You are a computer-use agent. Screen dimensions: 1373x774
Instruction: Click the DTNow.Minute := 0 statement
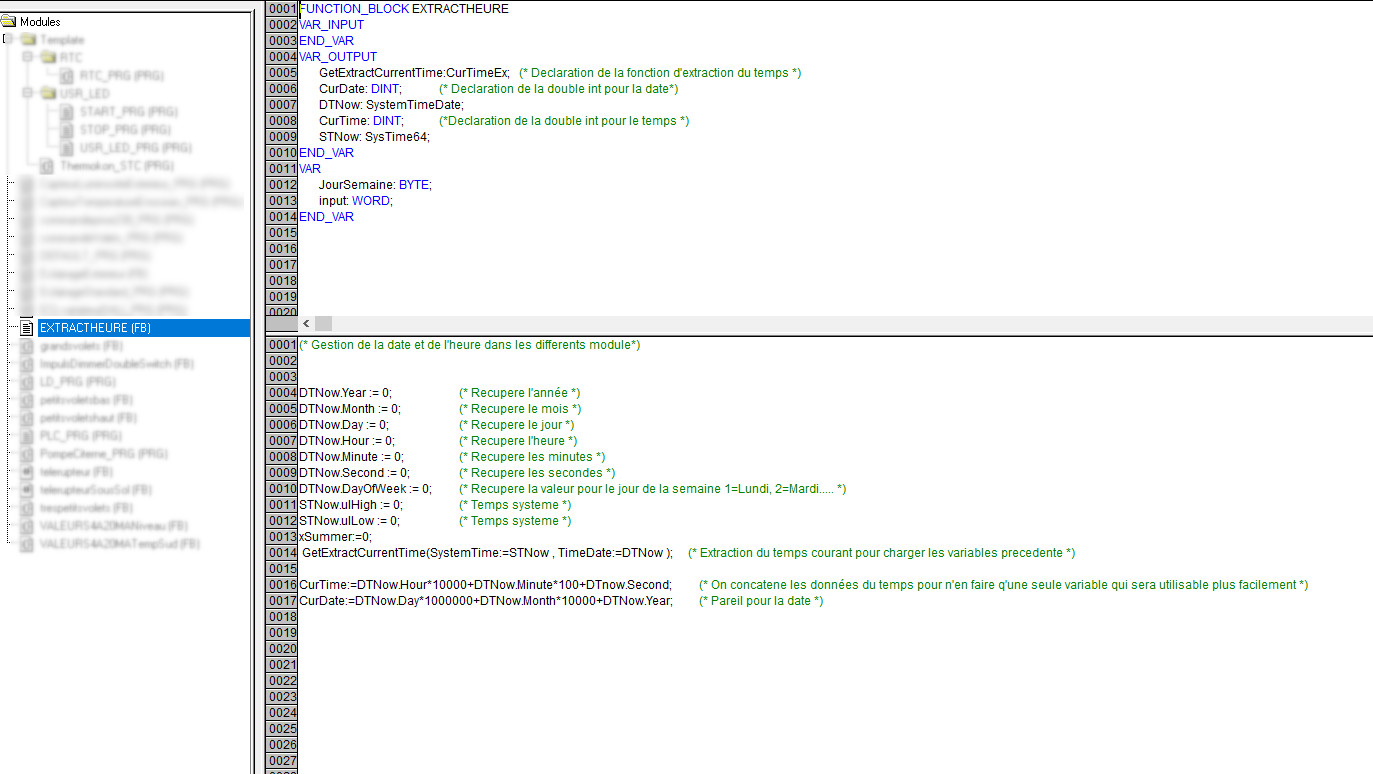coord(351,457)
